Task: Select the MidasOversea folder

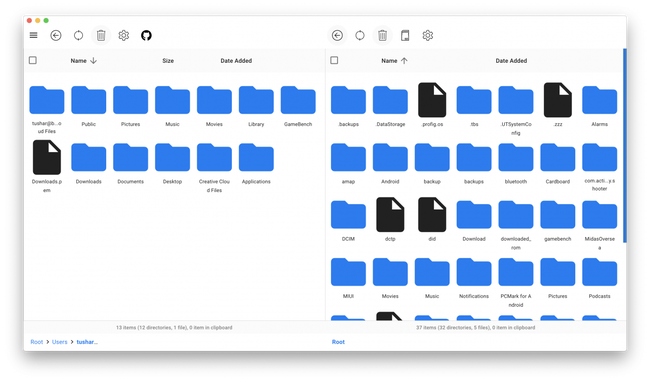Action: coord(599,225)
